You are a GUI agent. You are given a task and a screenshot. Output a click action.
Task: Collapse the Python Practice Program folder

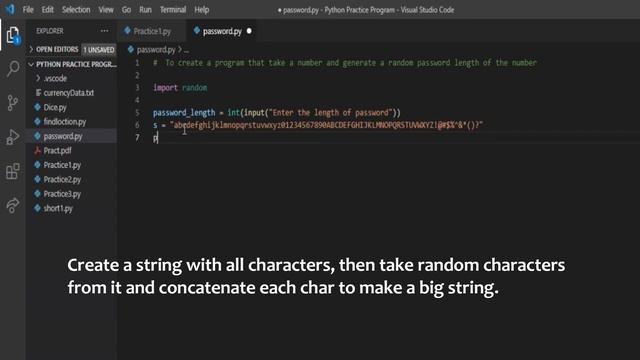31,64
